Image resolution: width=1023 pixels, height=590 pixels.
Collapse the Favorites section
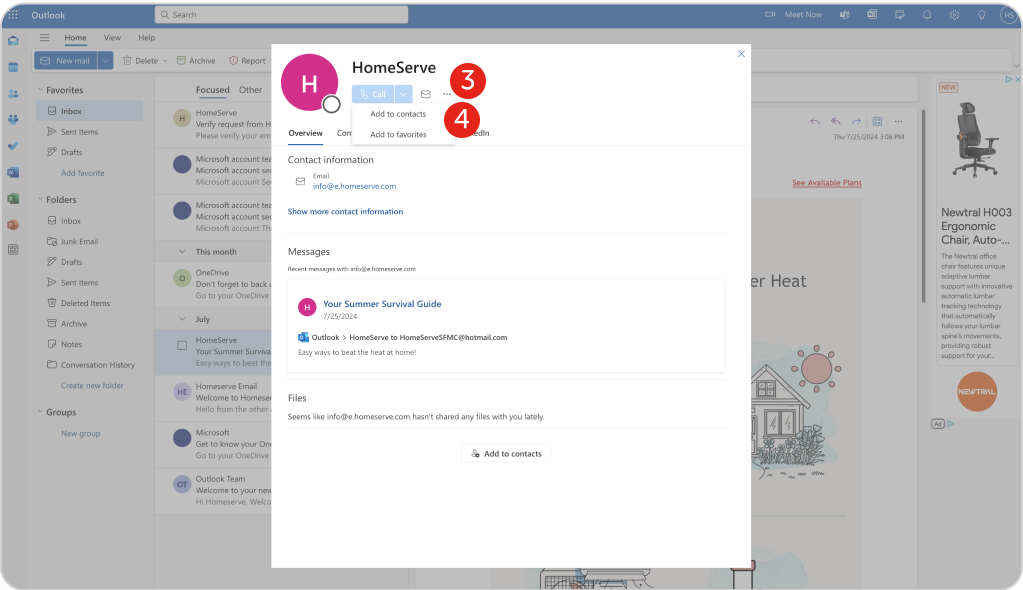pyautogui.click(x=40, y=90)
